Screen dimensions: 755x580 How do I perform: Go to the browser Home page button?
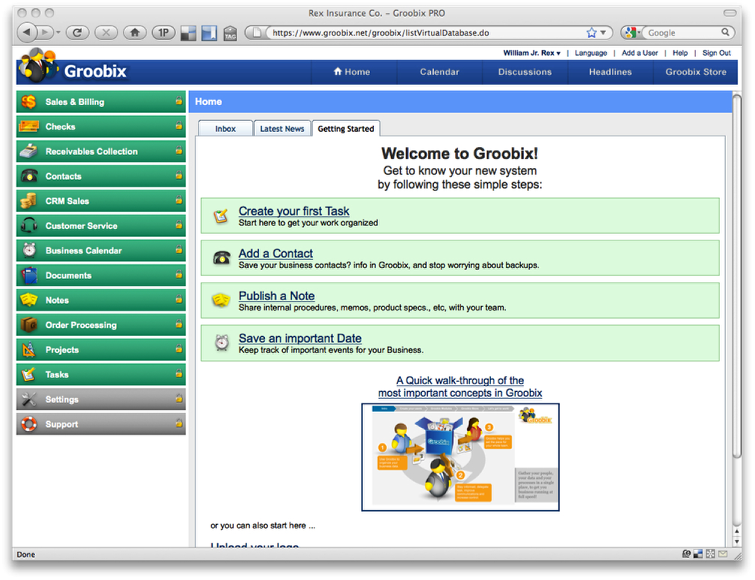point(135,33)
